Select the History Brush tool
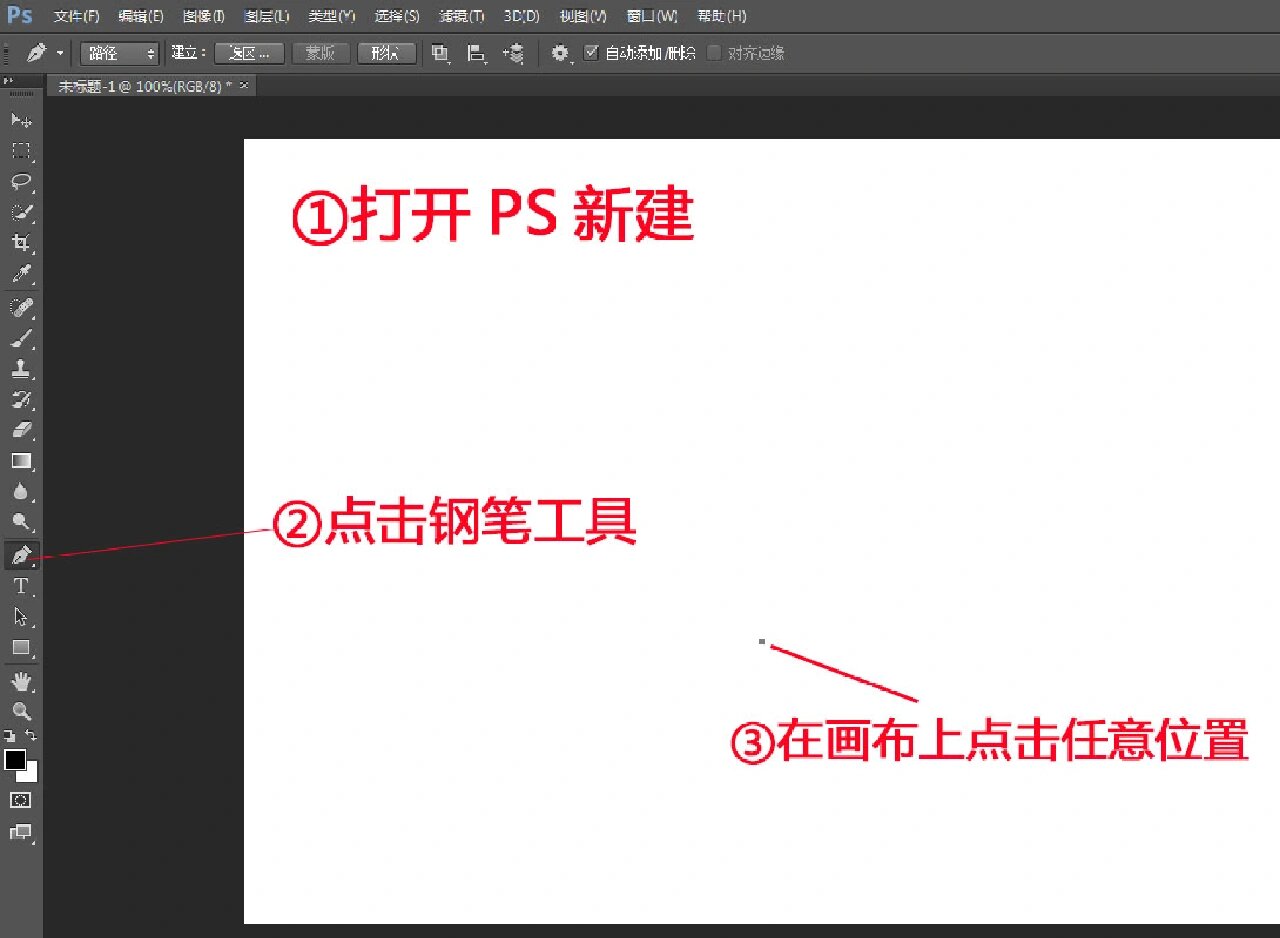Image resolution: width=1280 pixels, height=938 pixels. (x=21, y=400)
